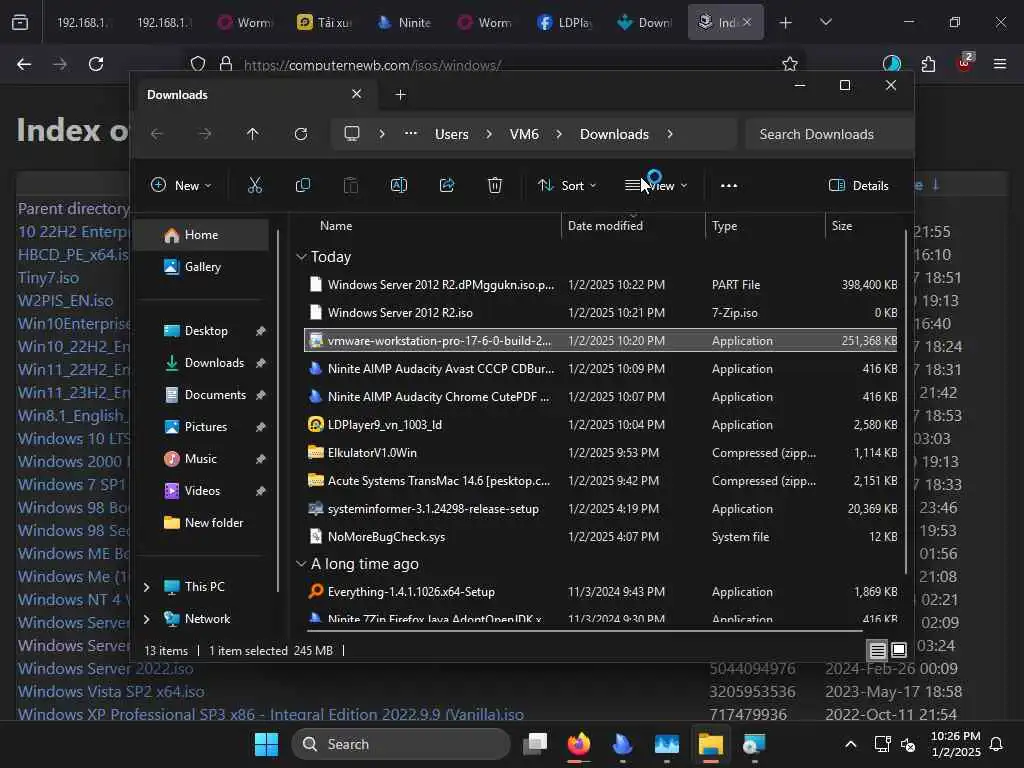Open the browser hamburger application menu
Screen dimensions: 1024x768
click(999, 64)
